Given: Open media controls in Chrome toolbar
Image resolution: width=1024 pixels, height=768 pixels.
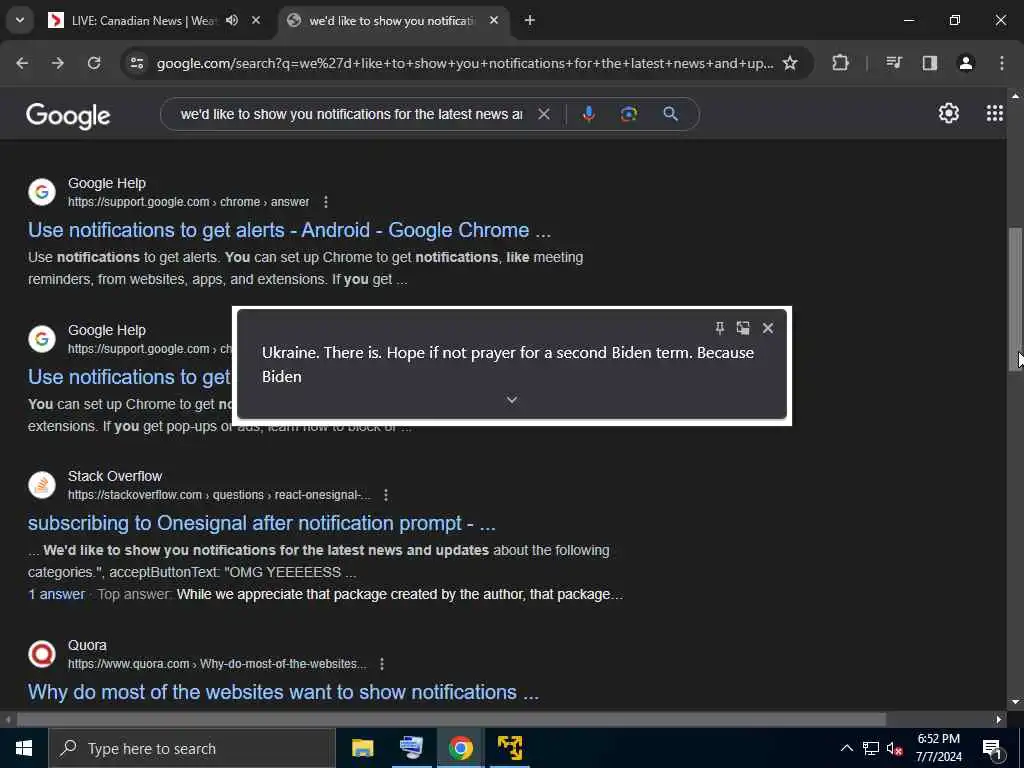Looking at the screenshot, I should (893, 63).
